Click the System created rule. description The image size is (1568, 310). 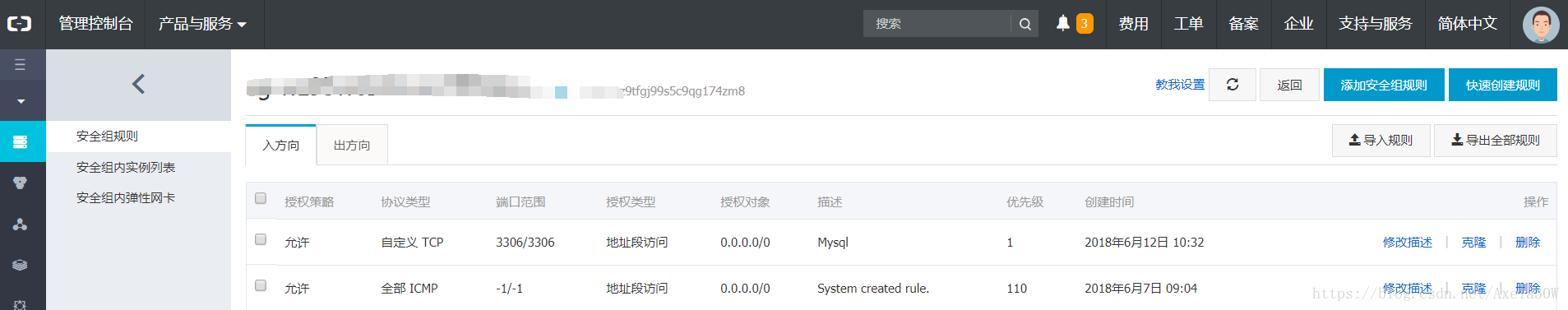pos(873,289)
